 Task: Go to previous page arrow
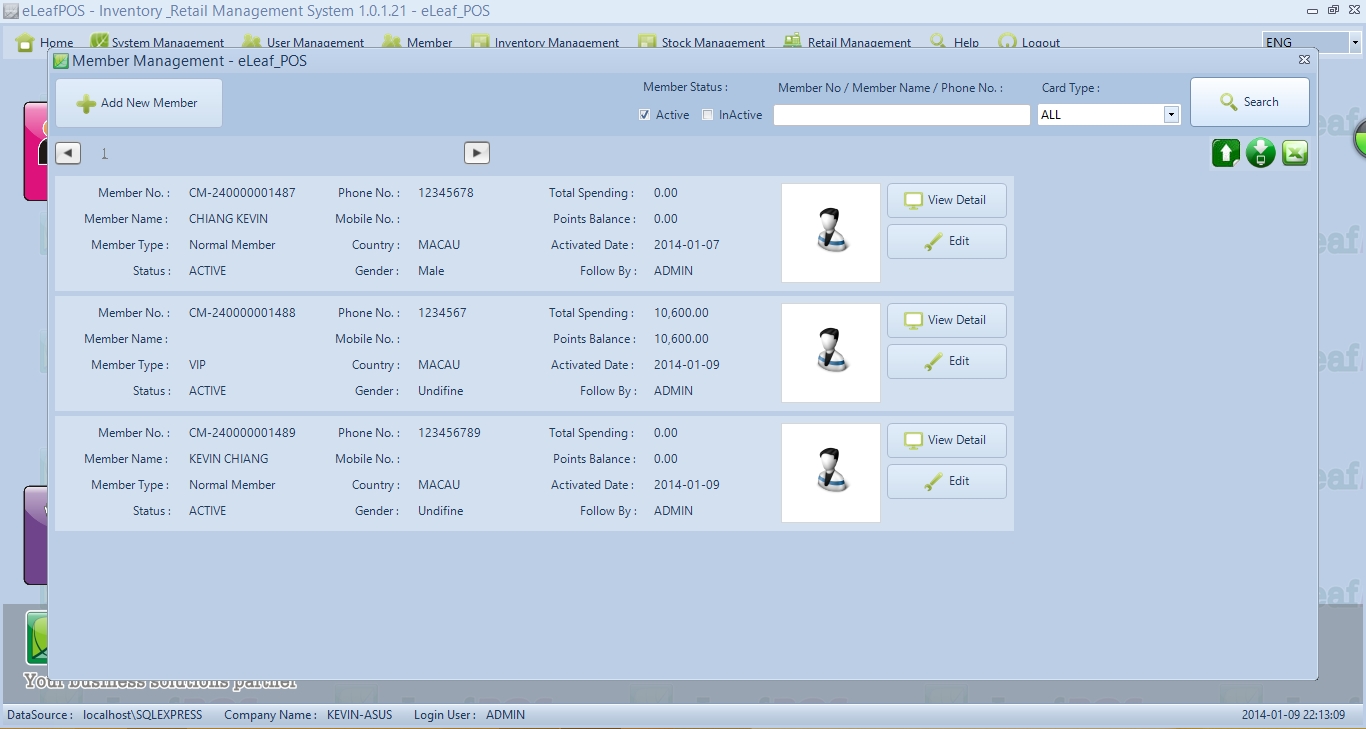pyautogui.click(x=68, y=153)
